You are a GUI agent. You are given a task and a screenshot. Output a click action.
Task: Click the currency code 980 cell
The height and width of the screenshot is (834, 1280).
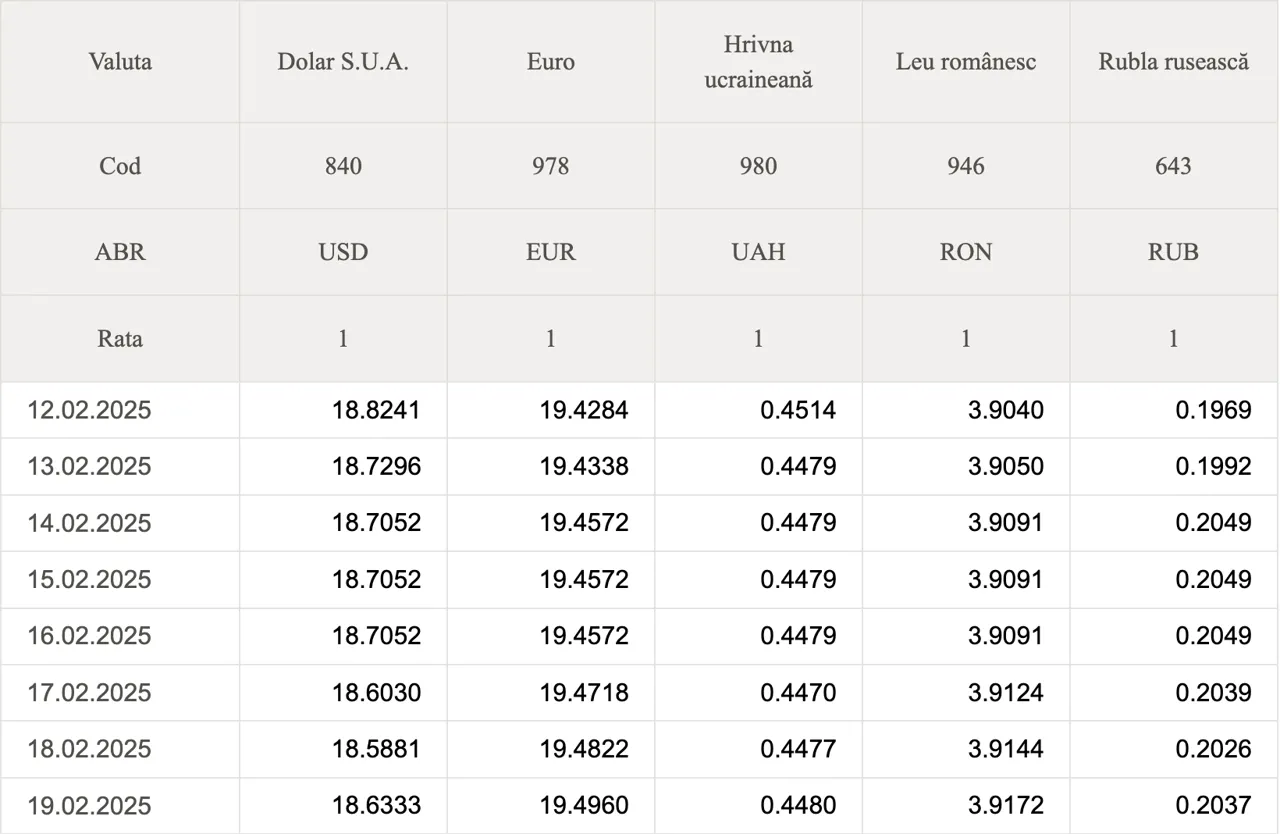point(758,166)
